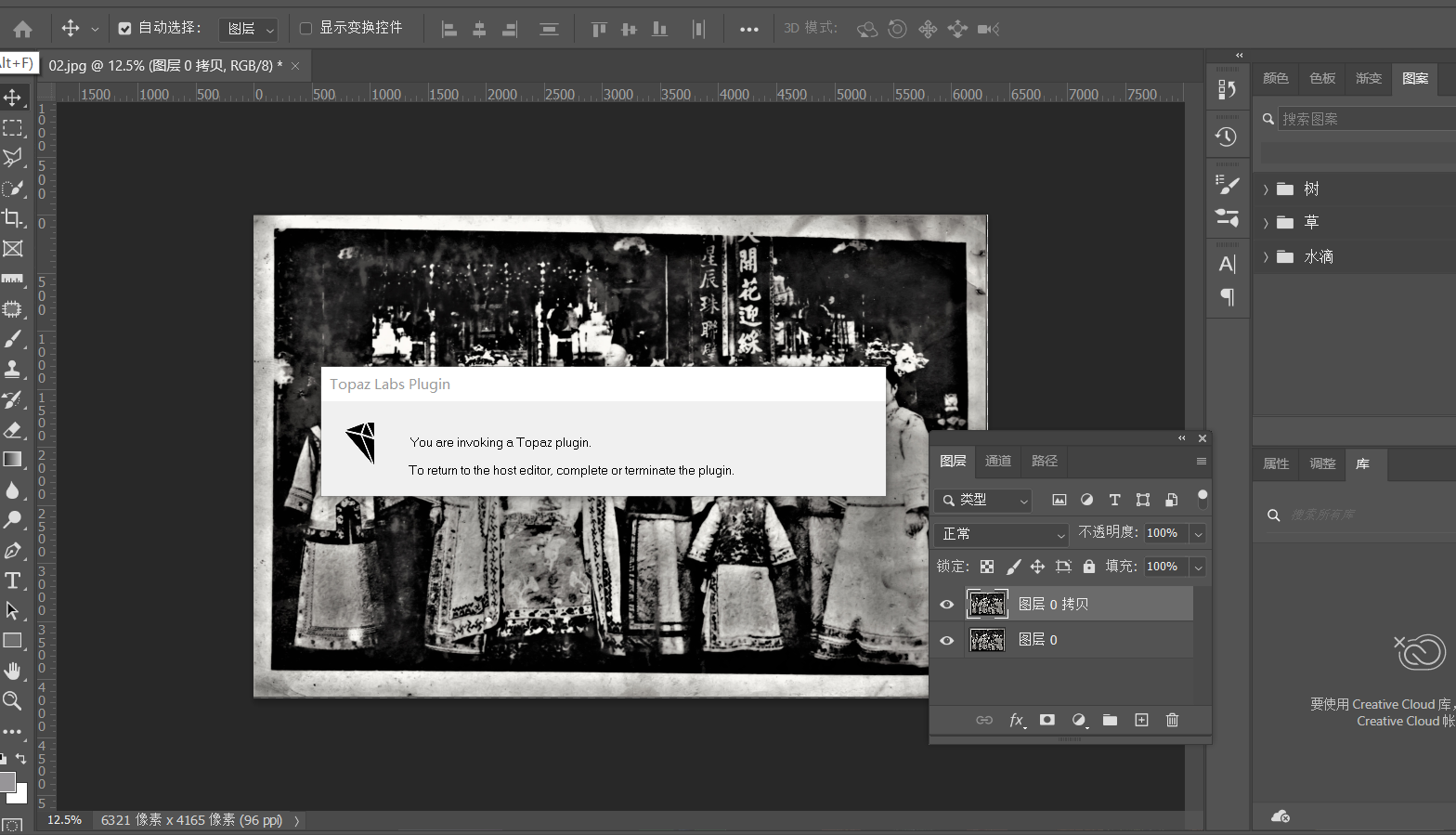1456x835 pixels.
Task: Choose the Quick Selection tool
Action: [x=13, y=189]
